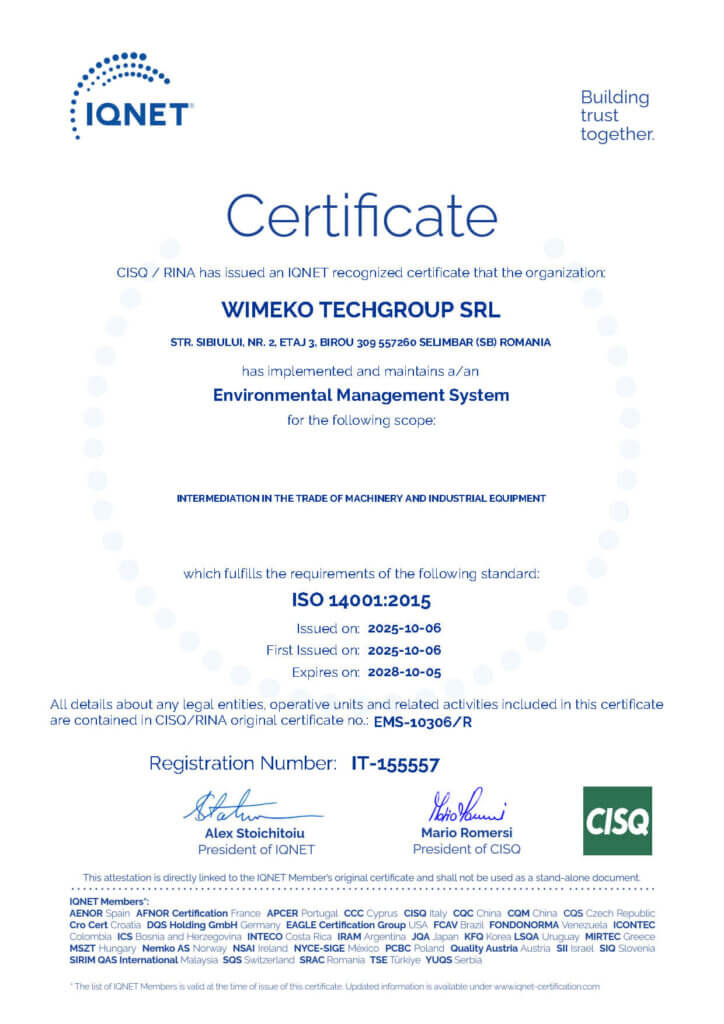Click the Mario Romersi signature
The height and width of the screenshot is (1024, 724).
(466, 806)
